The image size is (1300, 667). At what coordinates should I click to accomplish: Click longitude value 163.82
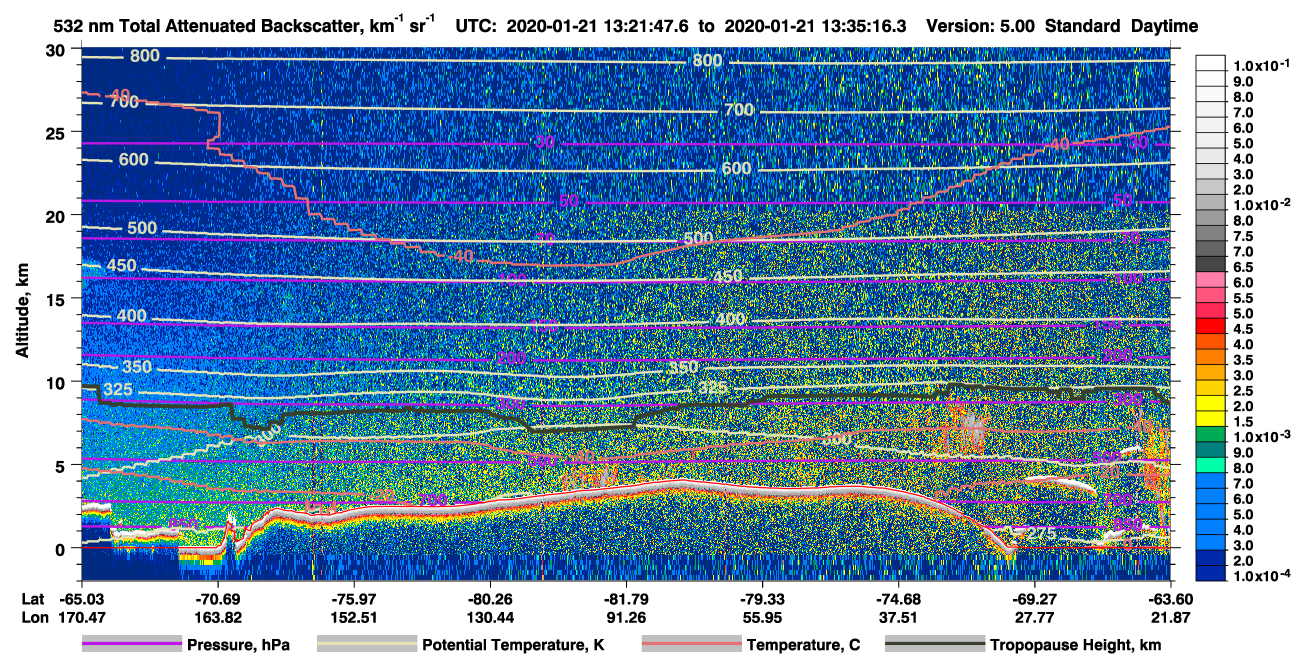coord(217,617)
